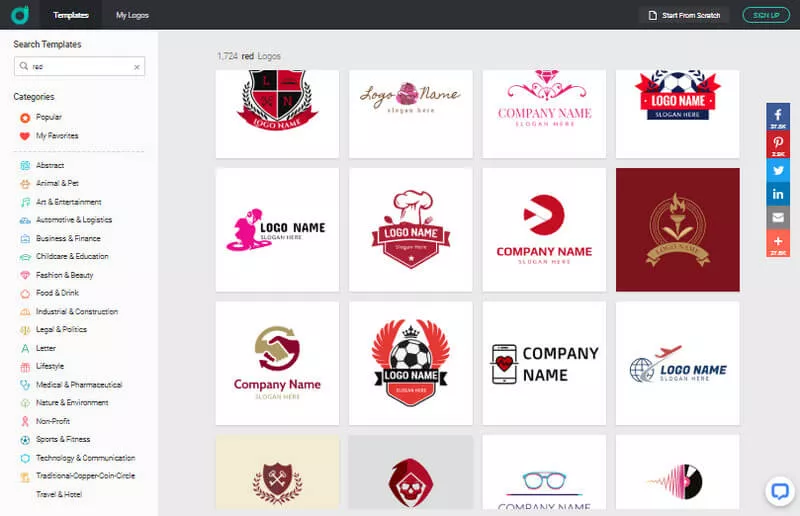
Task: Choose phone heart Company Name template
Action: pyautogui.click(x=544, y=363)
